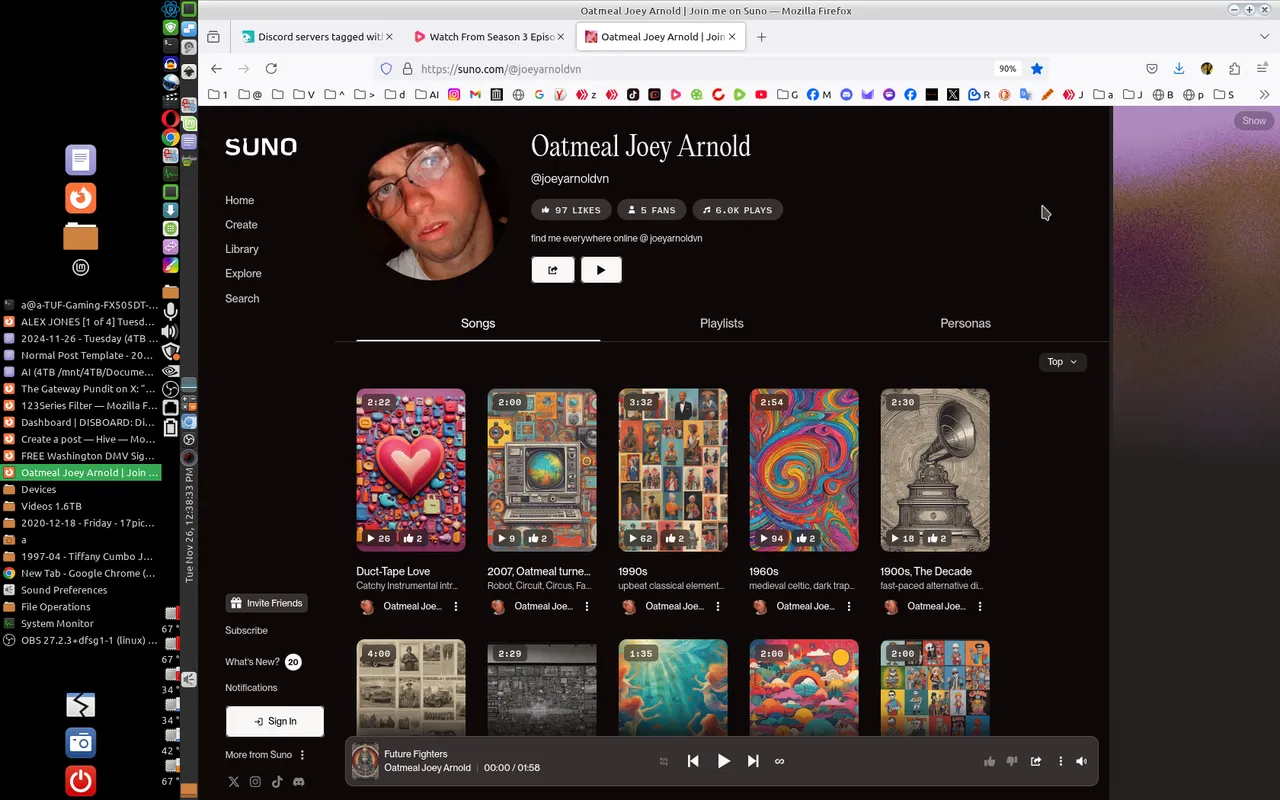Open Create in Suno sidebar
Viewport: 1280px width, 800px height.
click(x=241, y=225)
